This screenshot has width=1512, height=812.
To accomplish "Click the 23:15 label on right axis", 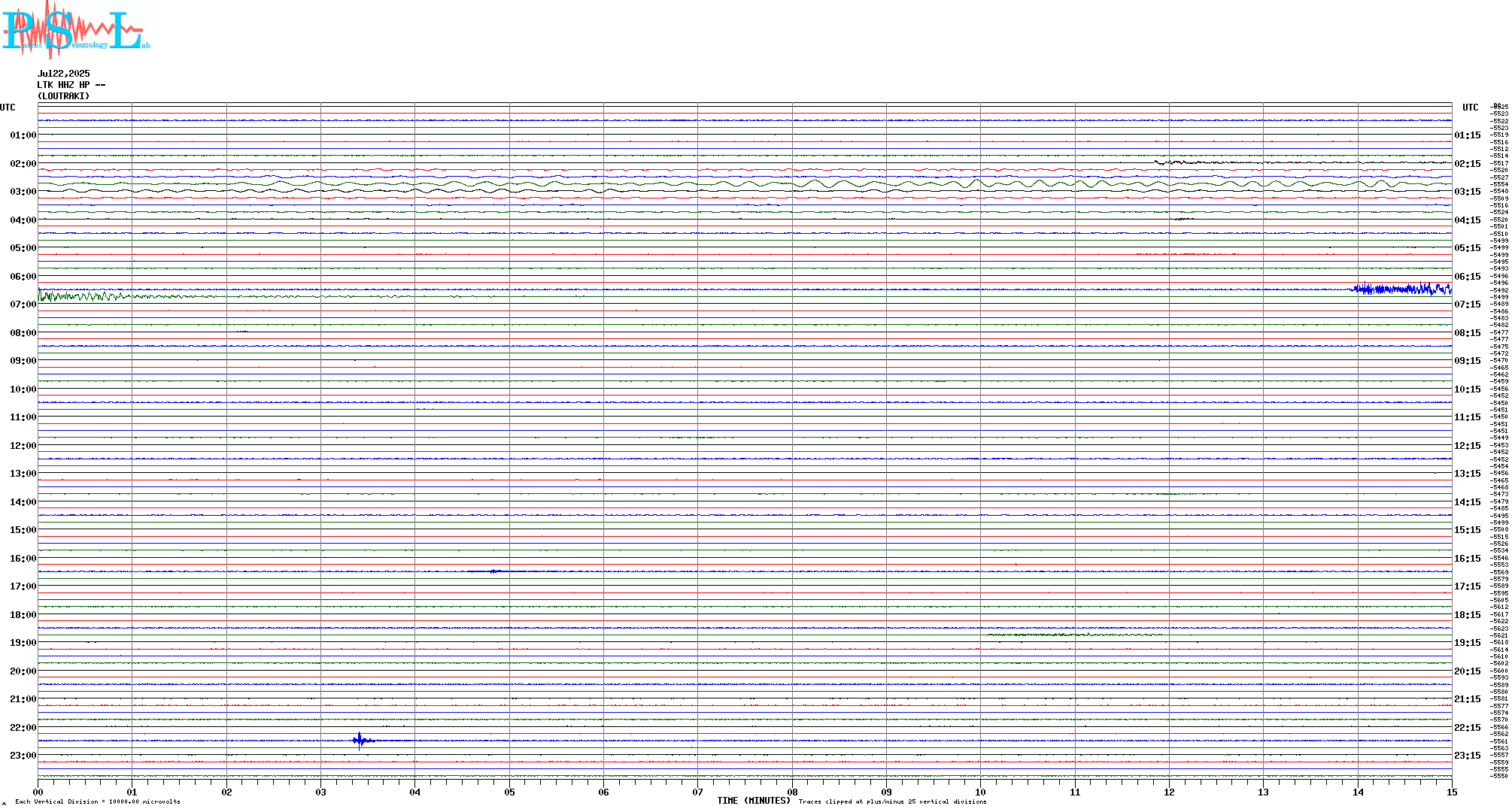I will coord(1468,756).
